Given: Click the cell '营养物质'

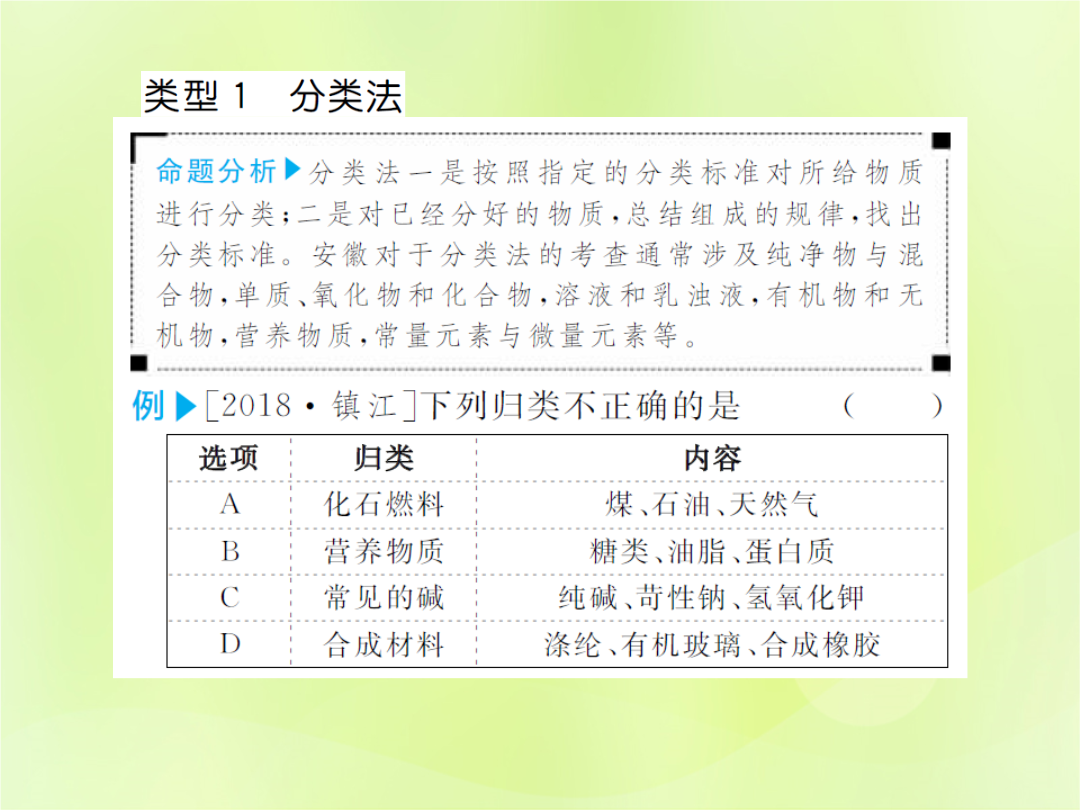Looking at the screenshot, I should [384, 551].
